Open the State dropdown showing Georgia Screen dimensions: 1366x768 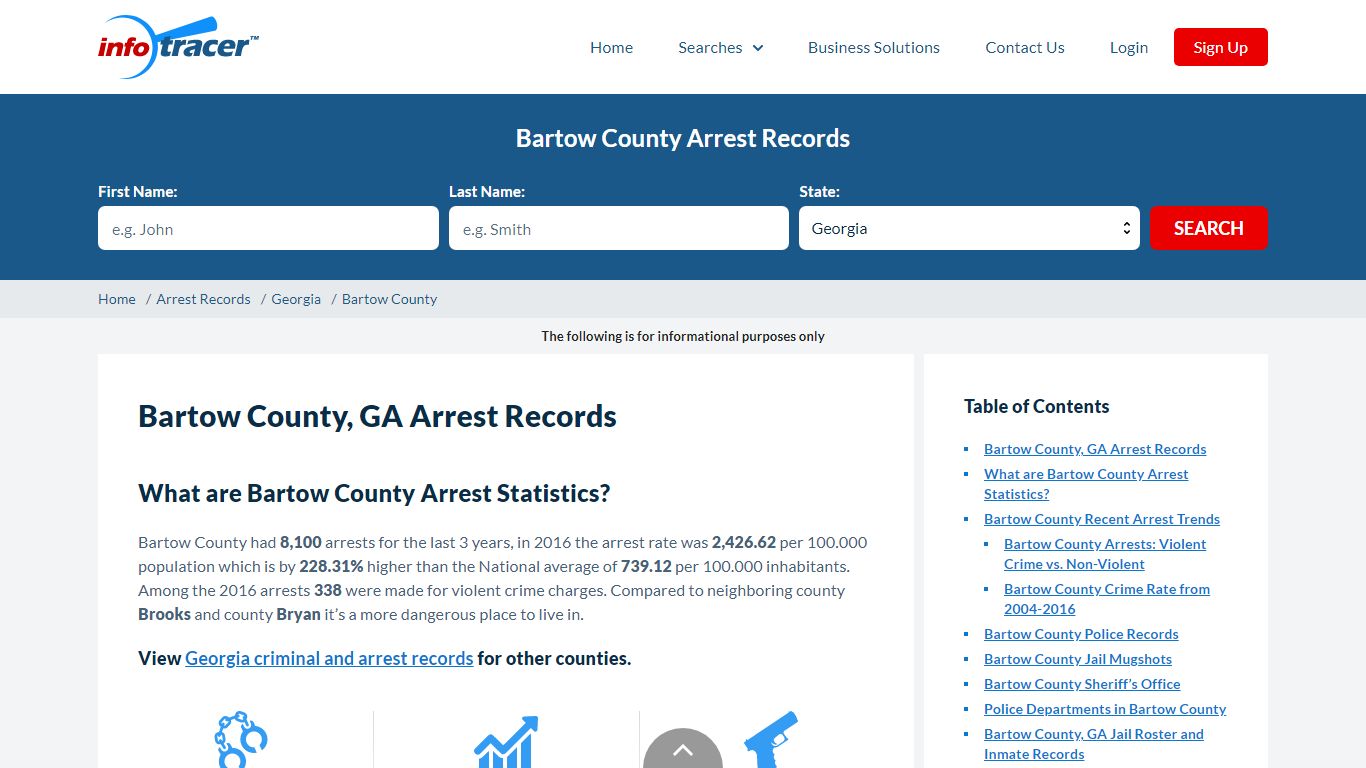pos(969,228)
